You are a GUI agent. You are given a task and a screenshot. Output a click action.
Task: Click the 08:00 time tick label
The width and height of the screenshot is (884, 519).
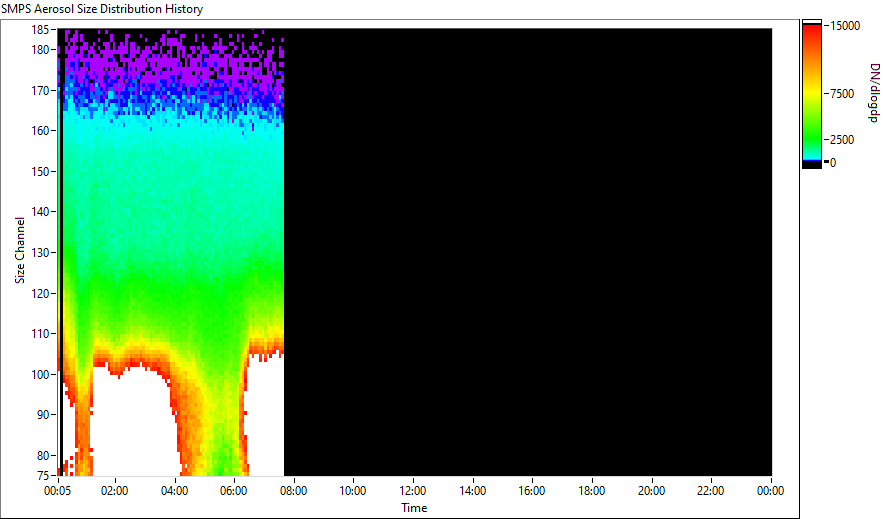[x=293, y=491]
